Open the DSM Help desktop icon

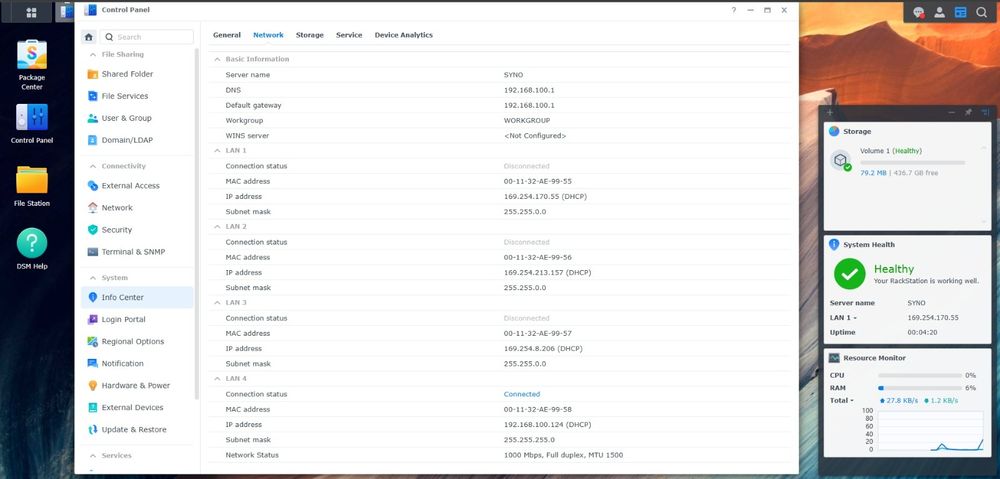(x=32, y=249)
